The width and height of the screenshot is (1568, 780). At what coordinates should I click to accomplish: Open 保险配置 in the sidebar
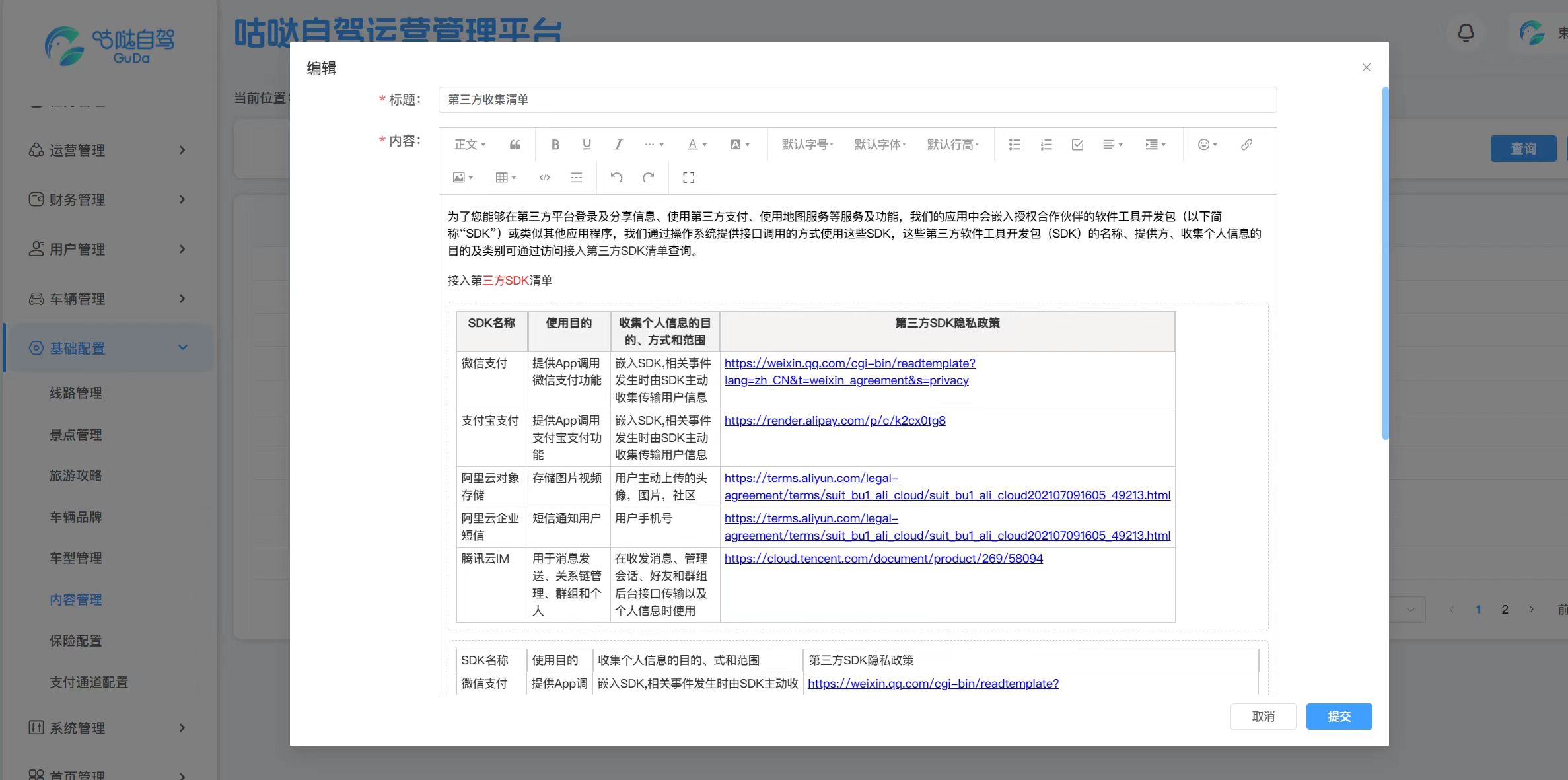(76, 641)
